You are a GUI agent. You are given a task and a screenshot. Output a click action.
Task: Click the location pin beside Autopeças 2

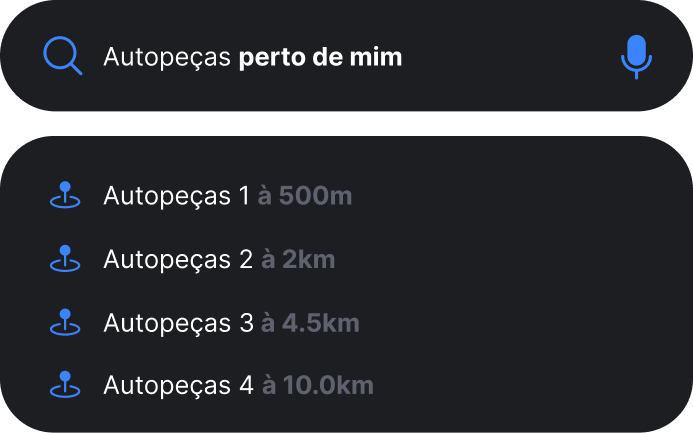[65, 260]
